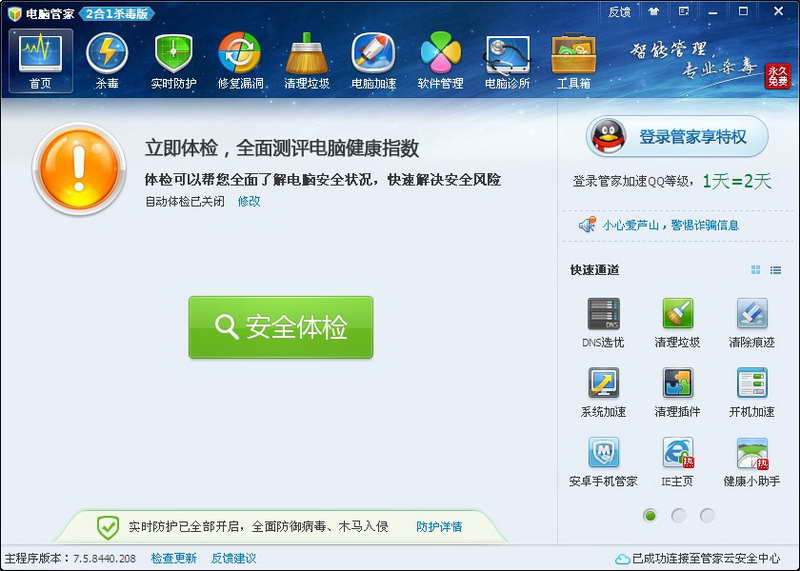Click 反馈建议 link in status bar
The height and width of the screenshot is (571, 800).
234,558
